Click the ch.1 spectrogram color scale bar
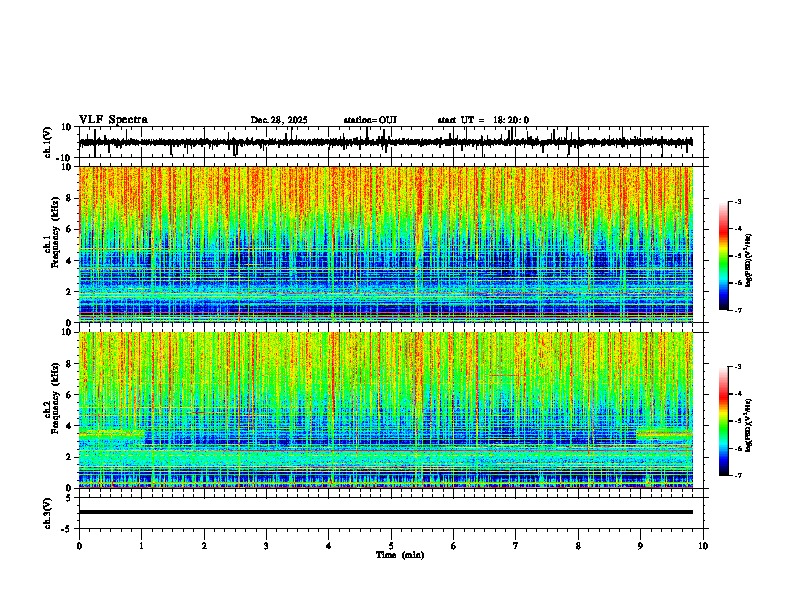Viewport: 792px width, 612px height. pyautogui.click(x=724, y=256)
